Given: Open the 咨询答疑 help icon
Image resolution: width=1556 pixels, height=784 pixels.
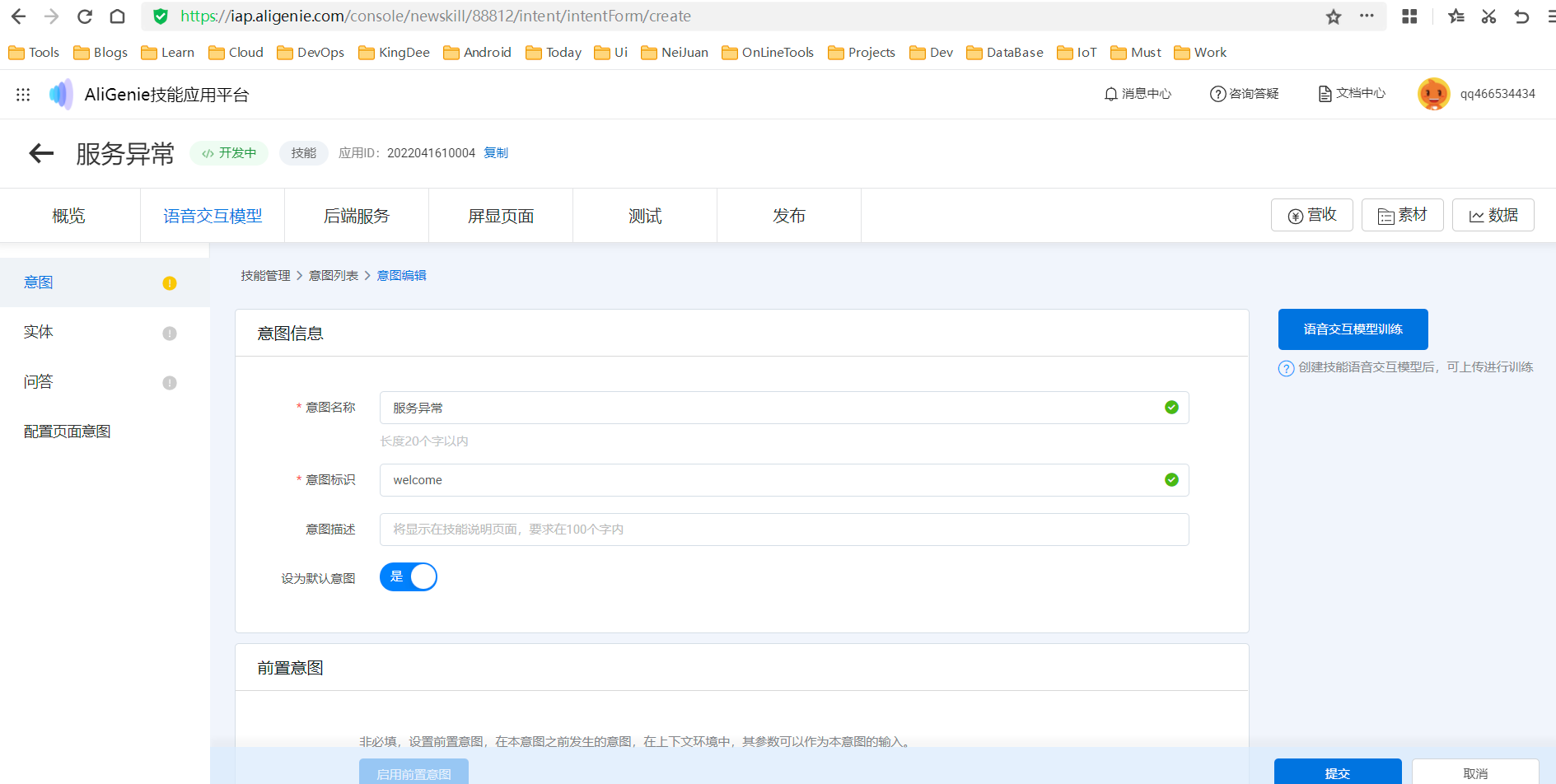Looking at the screenshot, I should [1217, 93].
